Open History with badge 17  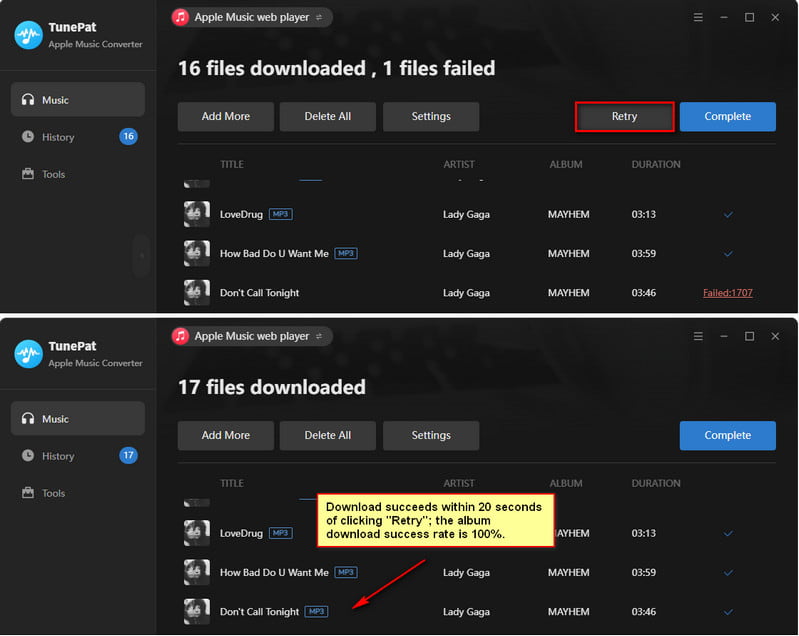coord(78,456)
